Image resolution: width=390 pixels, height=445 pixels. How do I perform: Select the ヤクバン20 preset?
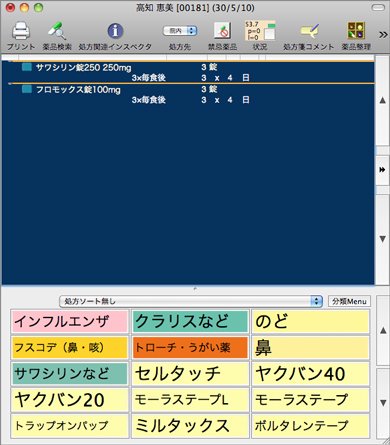[70, 400]
